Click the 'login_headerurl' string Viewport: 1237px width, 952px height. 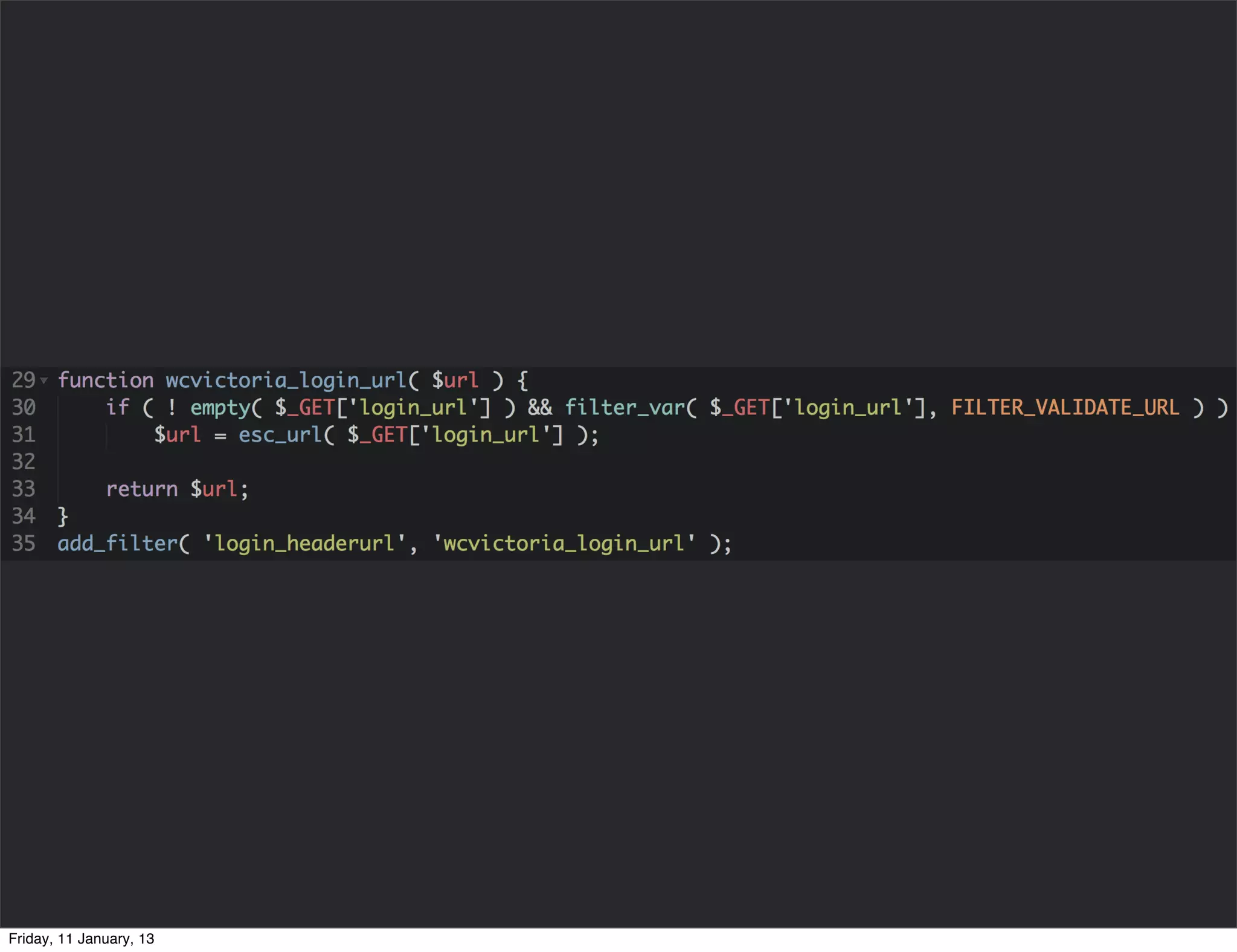coord(304,543)
